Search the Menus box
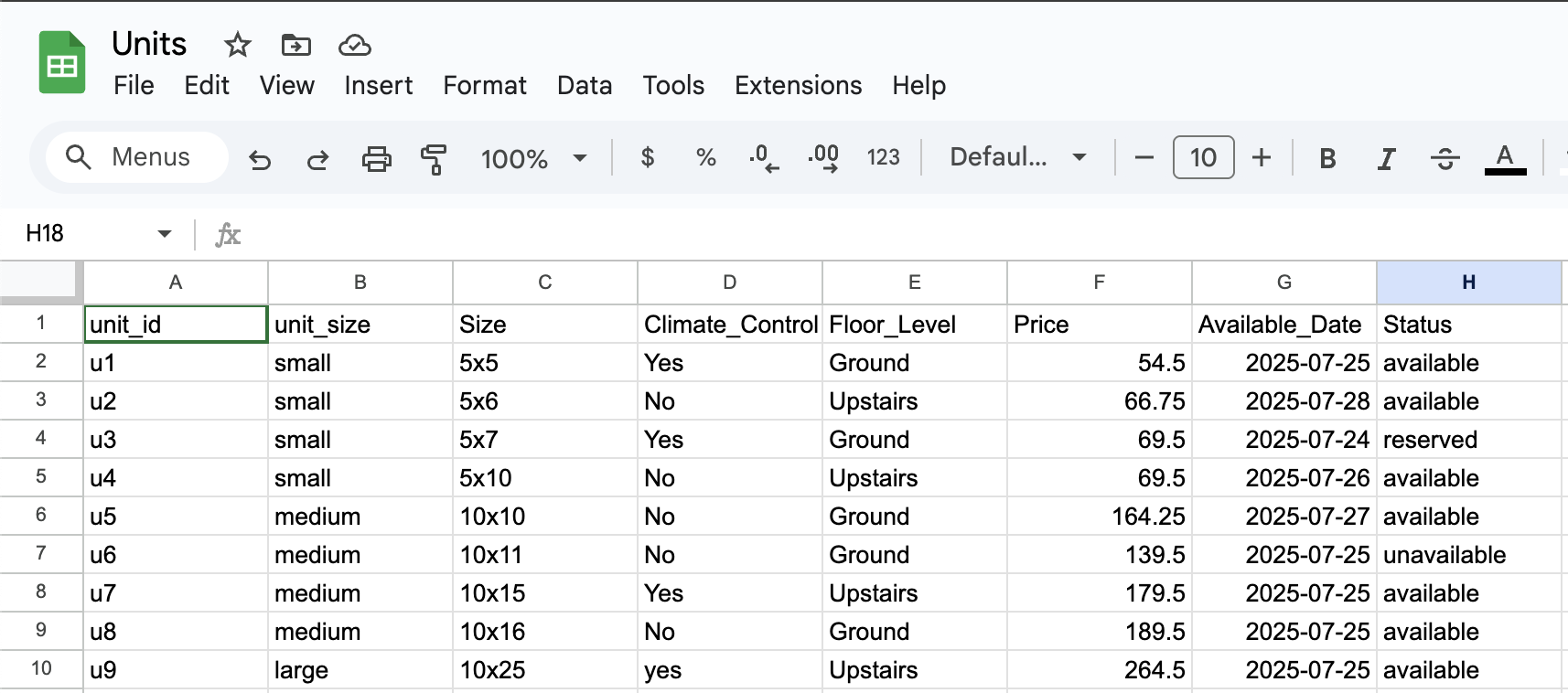The image size is (1568, 693). (137, 157)
